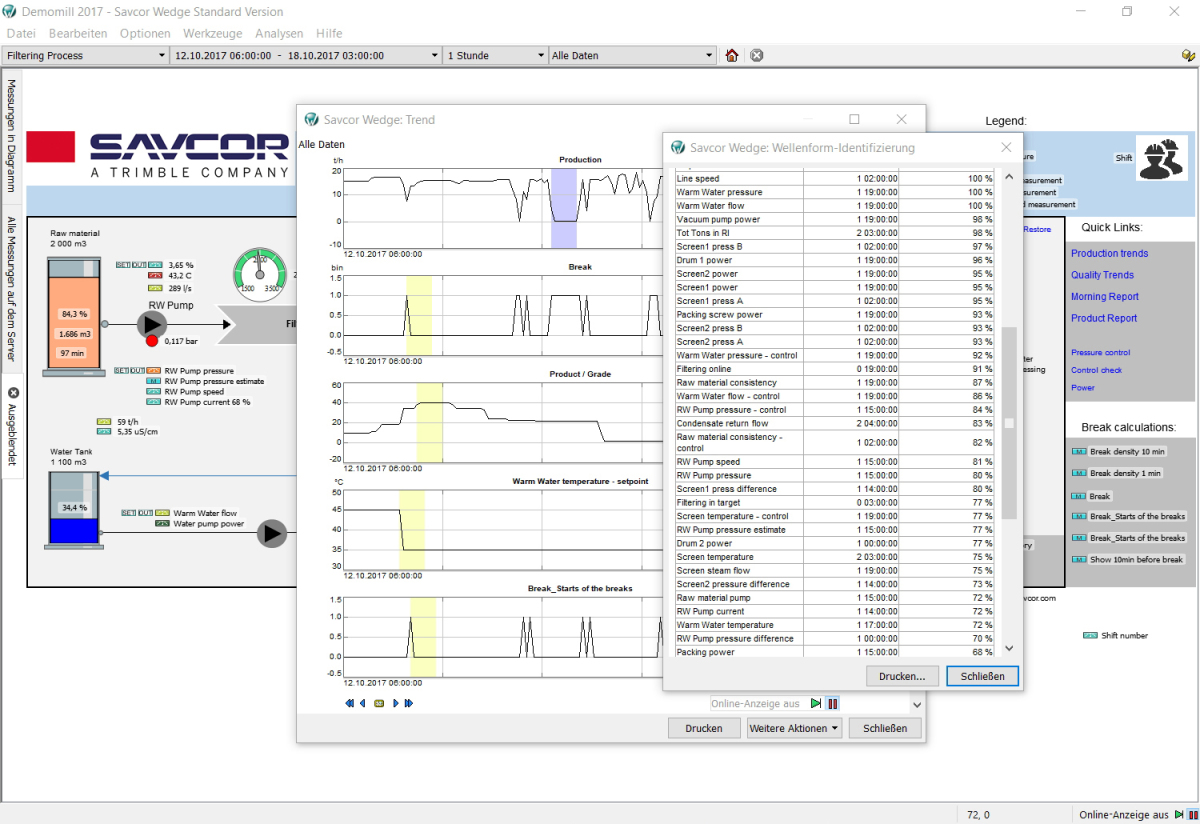The height and width of the screenshot is (824, 1200).
Task: Open the Hilfe menu
Action: point(329,33)
